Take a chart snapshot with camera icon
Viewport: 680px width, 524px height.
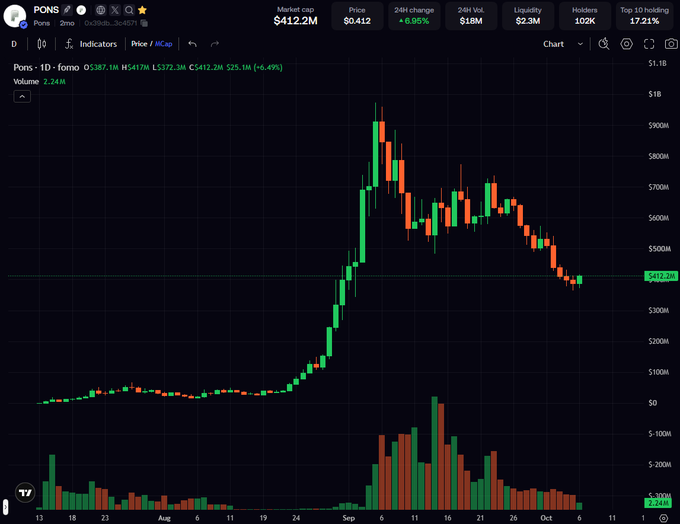(671, 44)
